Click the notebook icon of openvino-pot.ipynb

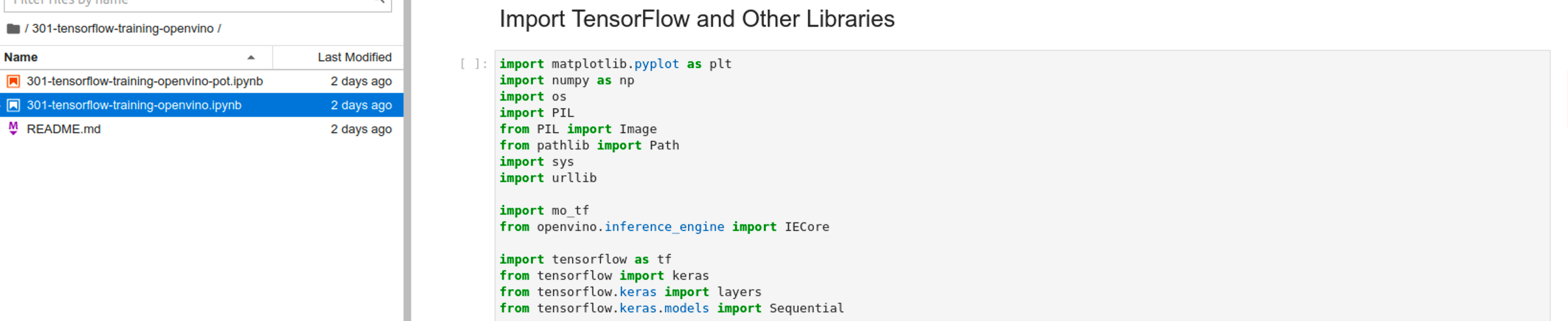(x=13, y=81)
